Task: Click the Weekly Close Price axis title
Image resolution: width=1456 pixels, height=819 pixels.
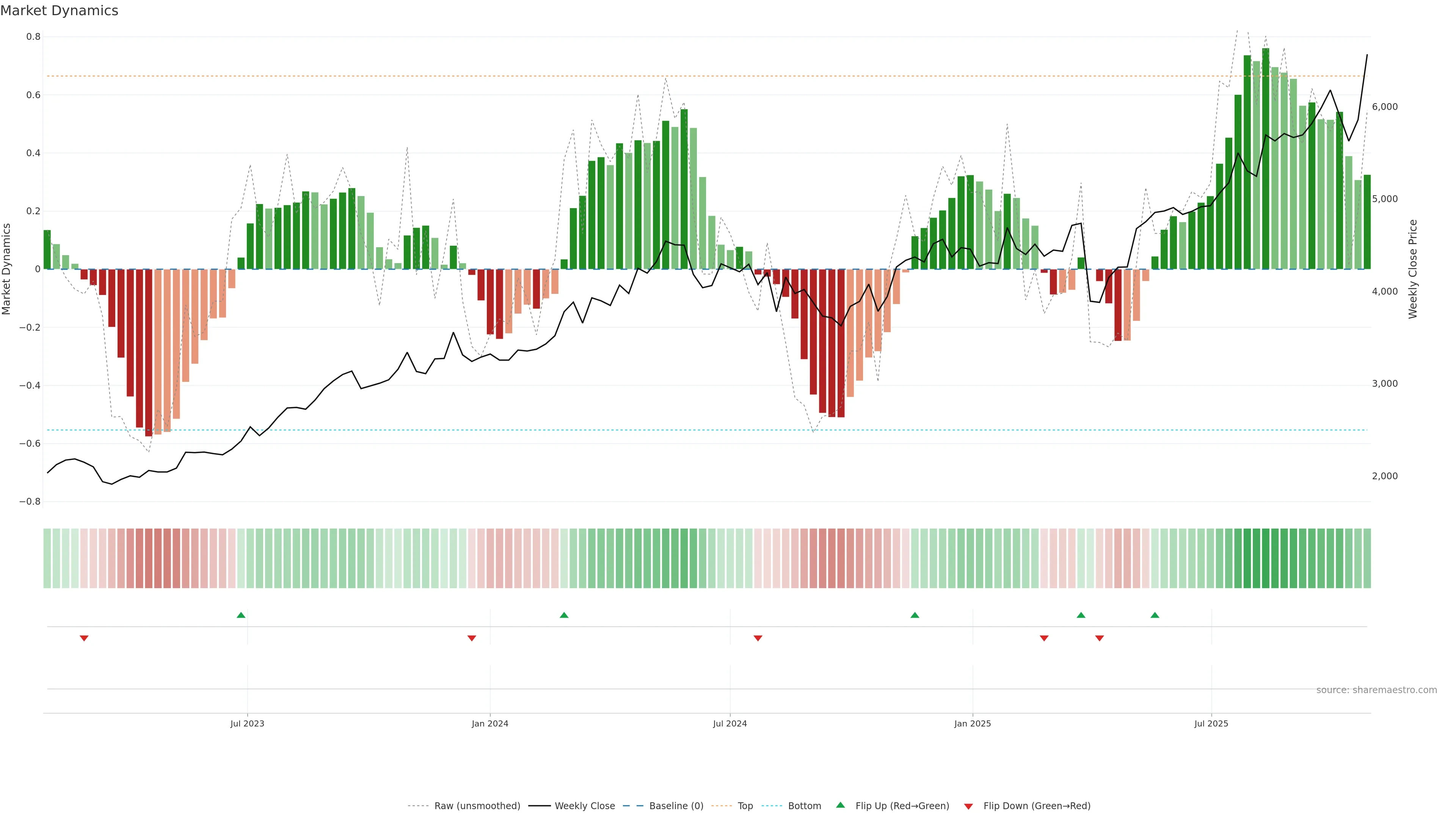Action: pyautogui.click(x=1412, y=269)
